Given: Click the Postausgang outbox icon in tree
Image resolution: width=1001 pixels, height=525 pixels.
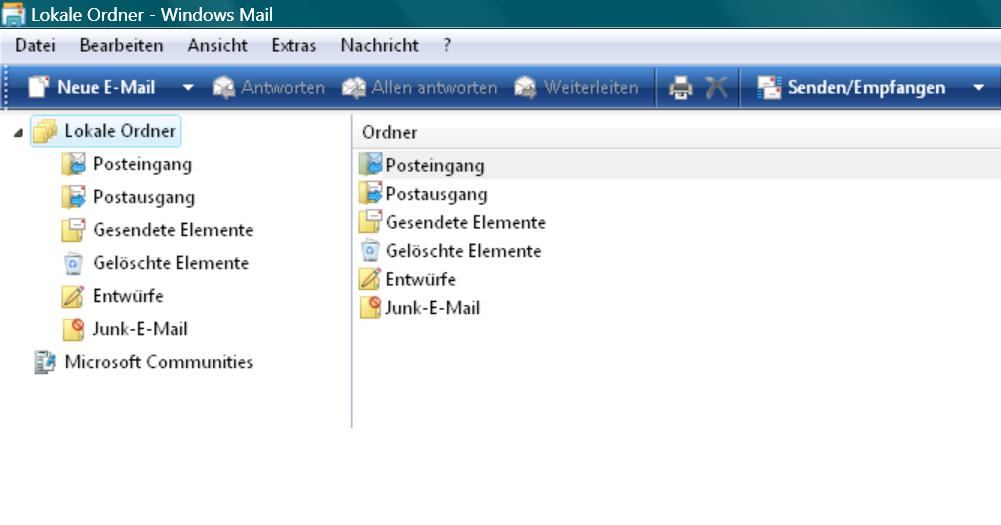Looking at the screenshot, I should pyautogui.click(x=73, y=197).
